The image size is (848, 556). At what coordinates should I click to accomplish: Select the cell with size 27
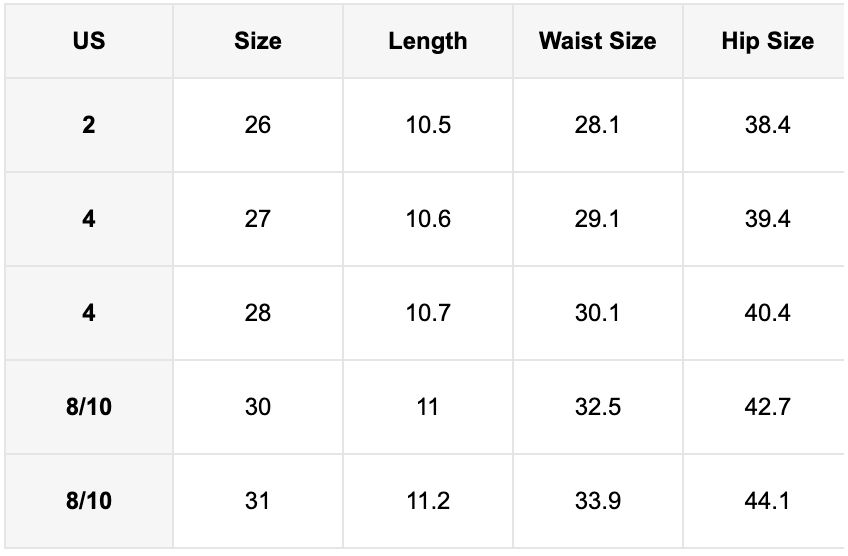(257, 219)
